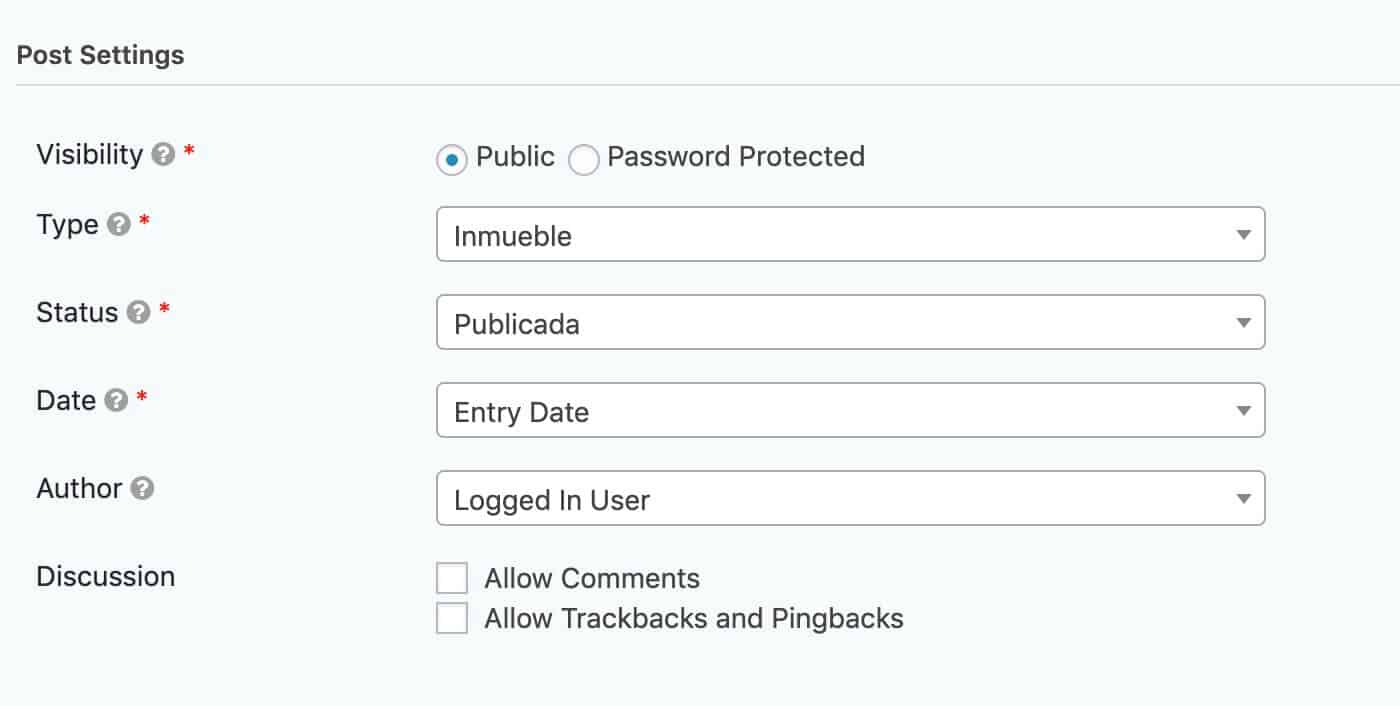Enable the Allow Comments checkbox
Screen dimensions: 1400x706
click(452, 579)
